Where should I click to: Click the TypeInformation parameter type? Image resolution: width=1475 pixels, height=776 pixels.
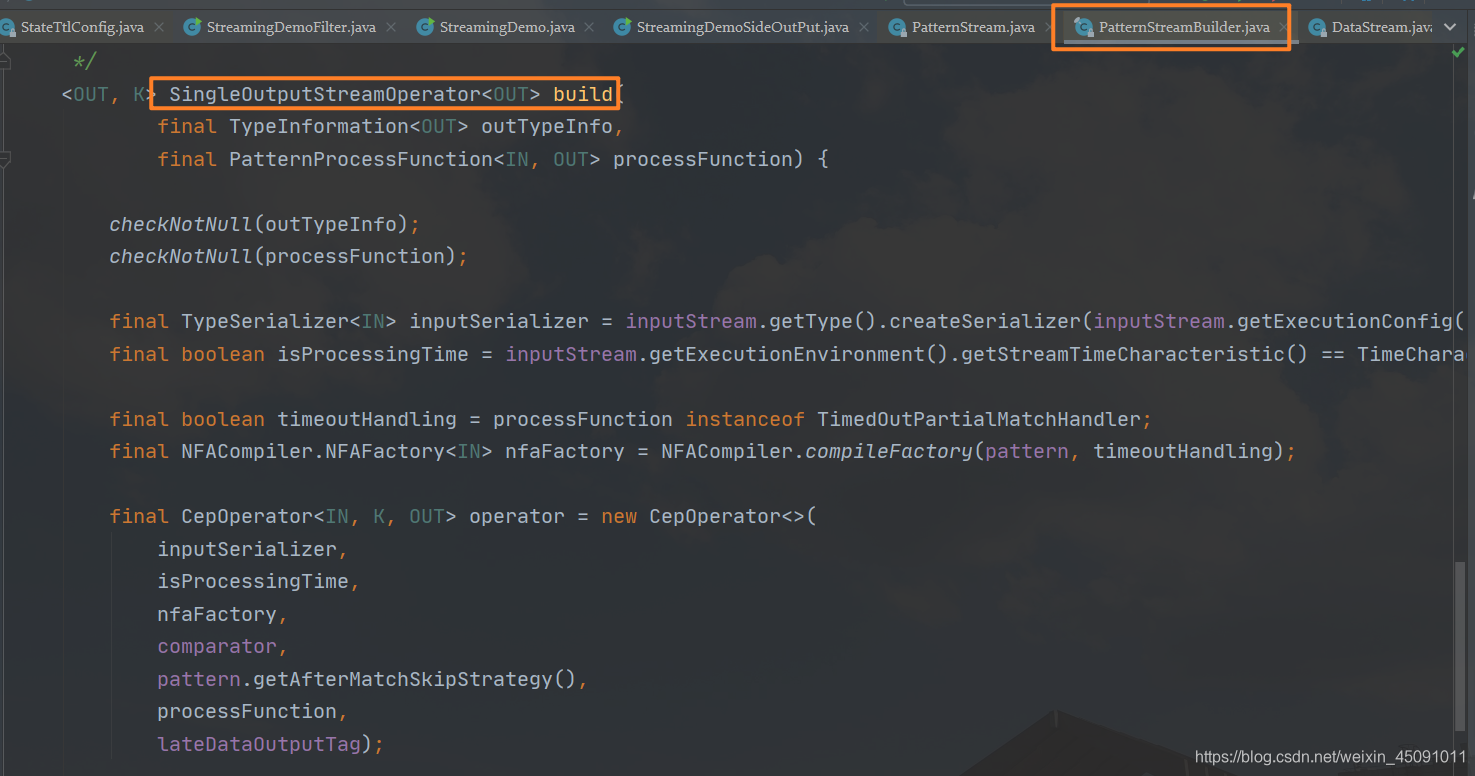coord(319,127)
